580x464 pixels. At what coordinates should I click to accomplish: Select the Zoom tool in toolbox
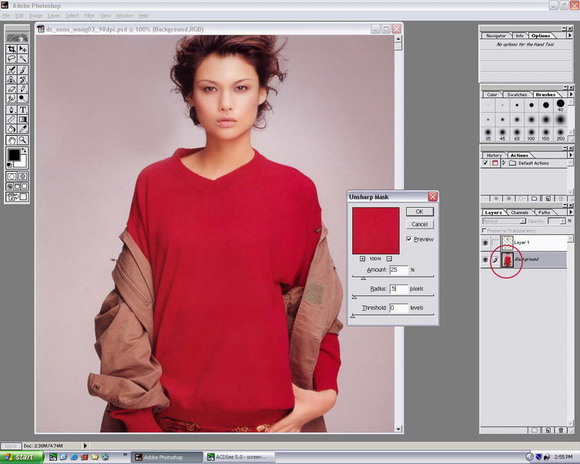(23, 140)
